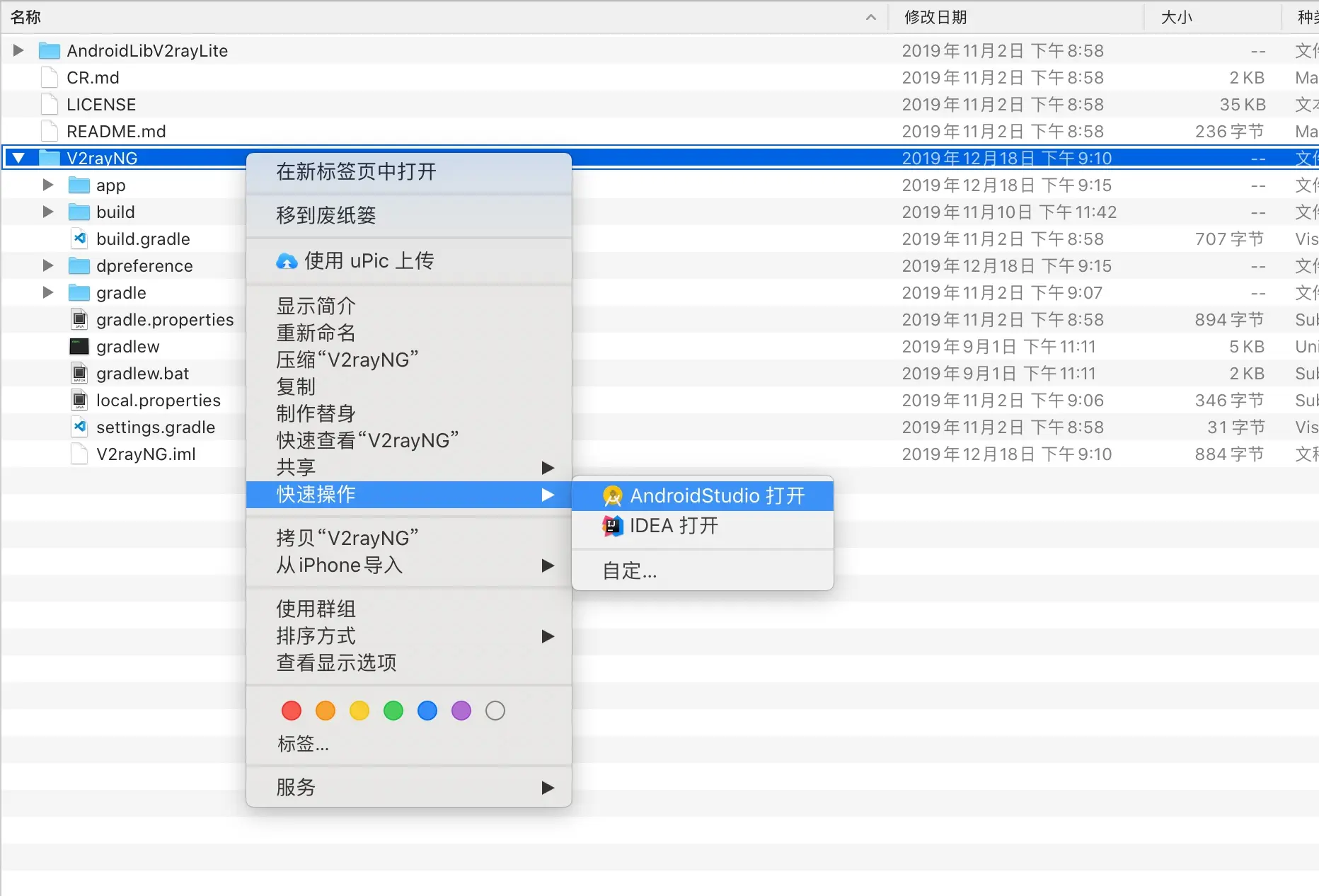Screen dimensions: 1319x896
Task: Apply the blue color tag
Action: (427, 711)
